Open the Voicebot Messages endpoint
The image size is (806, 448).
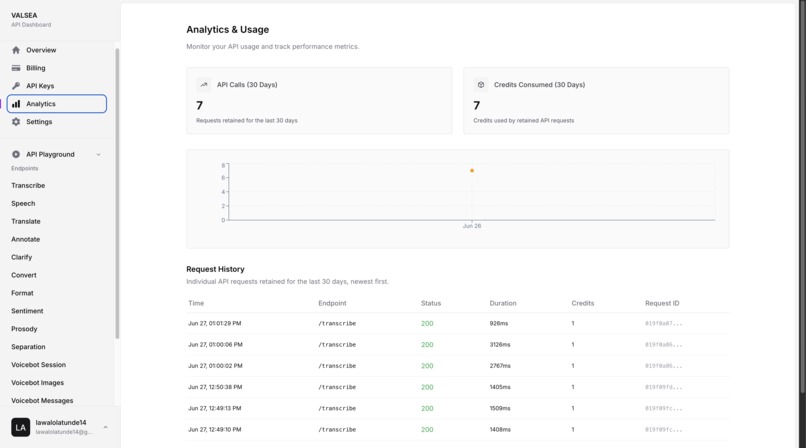pos(42,401)
